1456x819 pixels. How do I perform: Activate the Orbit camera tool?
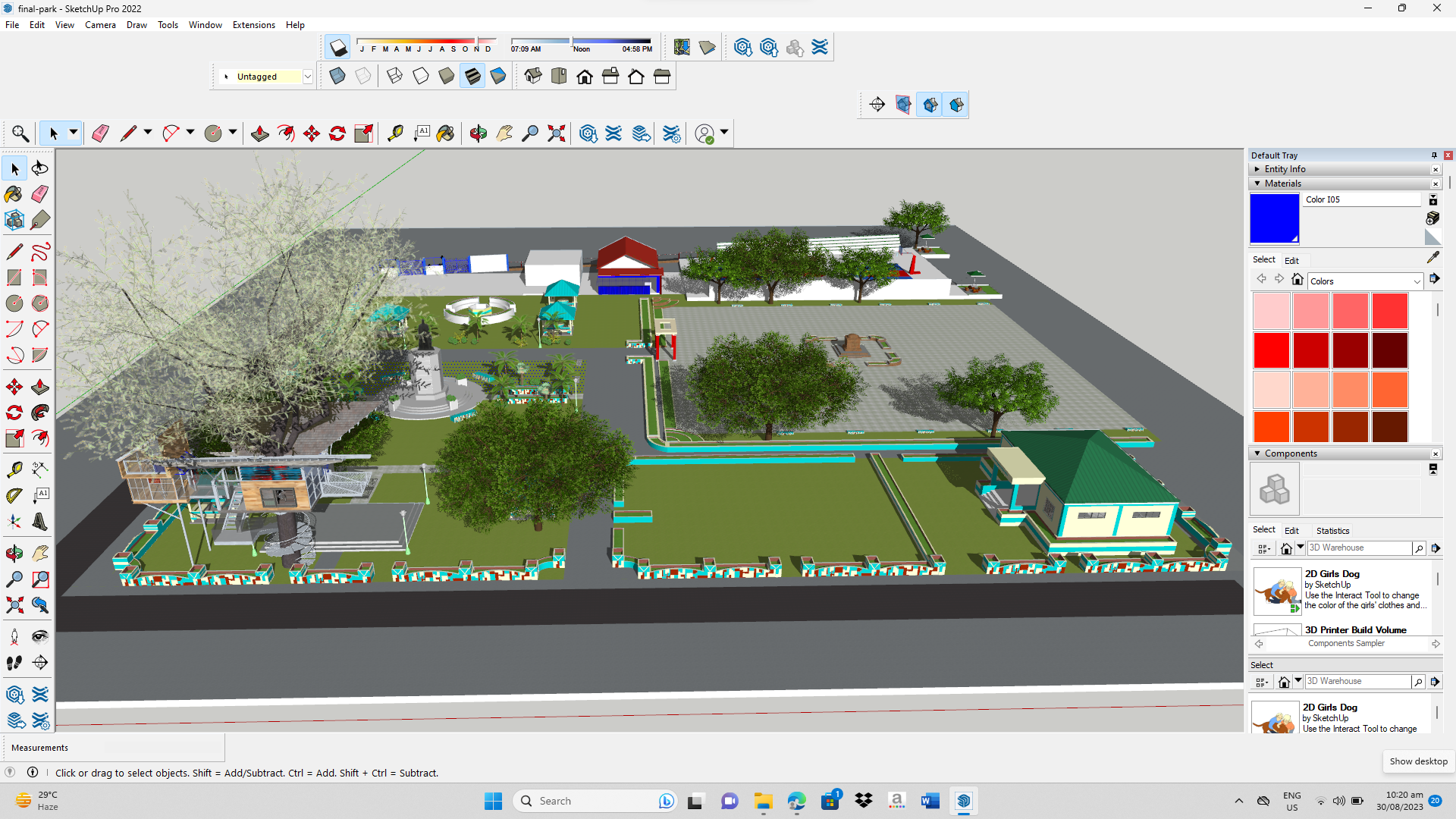14,553
